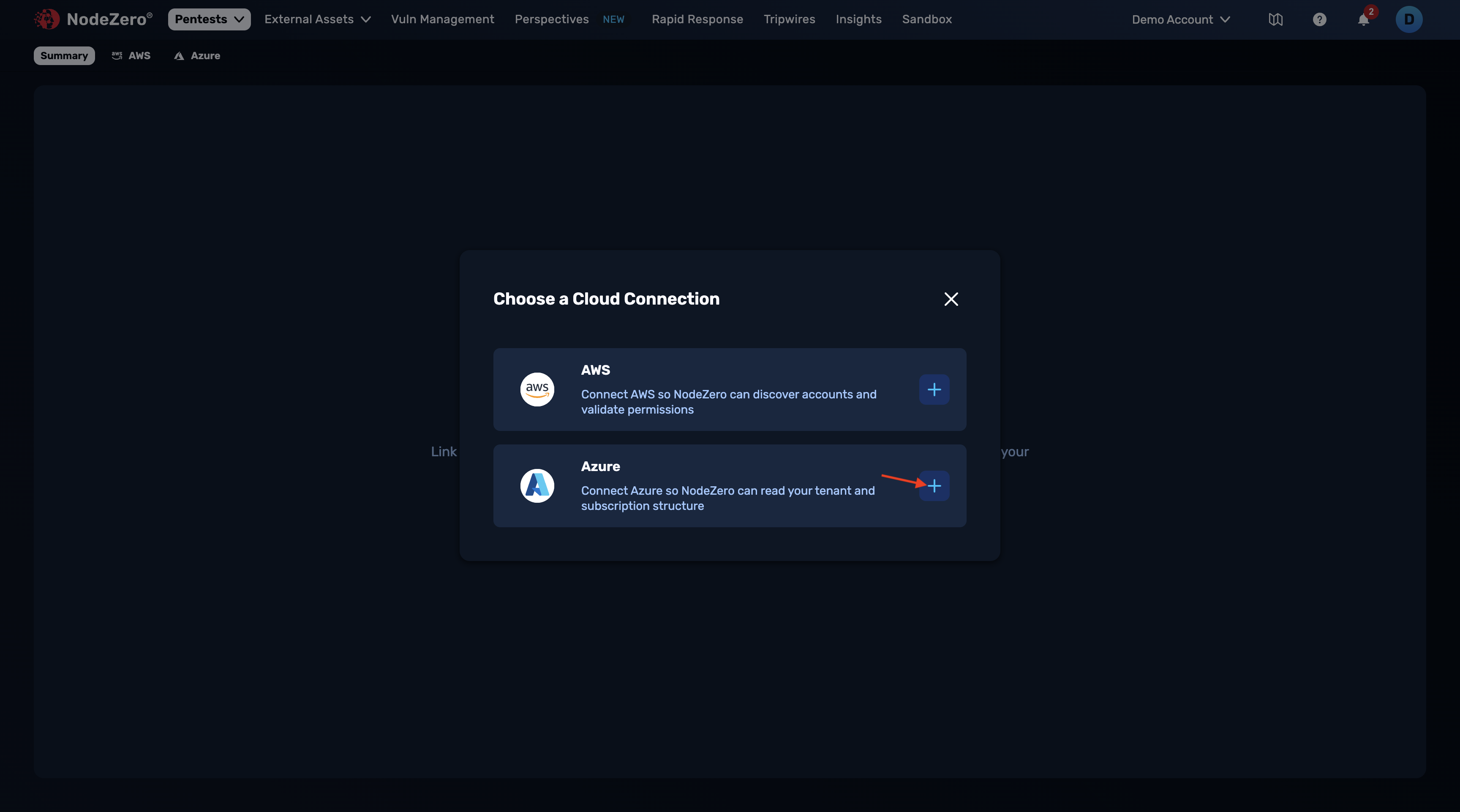Click the user avatar icon
The height and width of the screenshot is (812, 1460).
pos(1409,19)
